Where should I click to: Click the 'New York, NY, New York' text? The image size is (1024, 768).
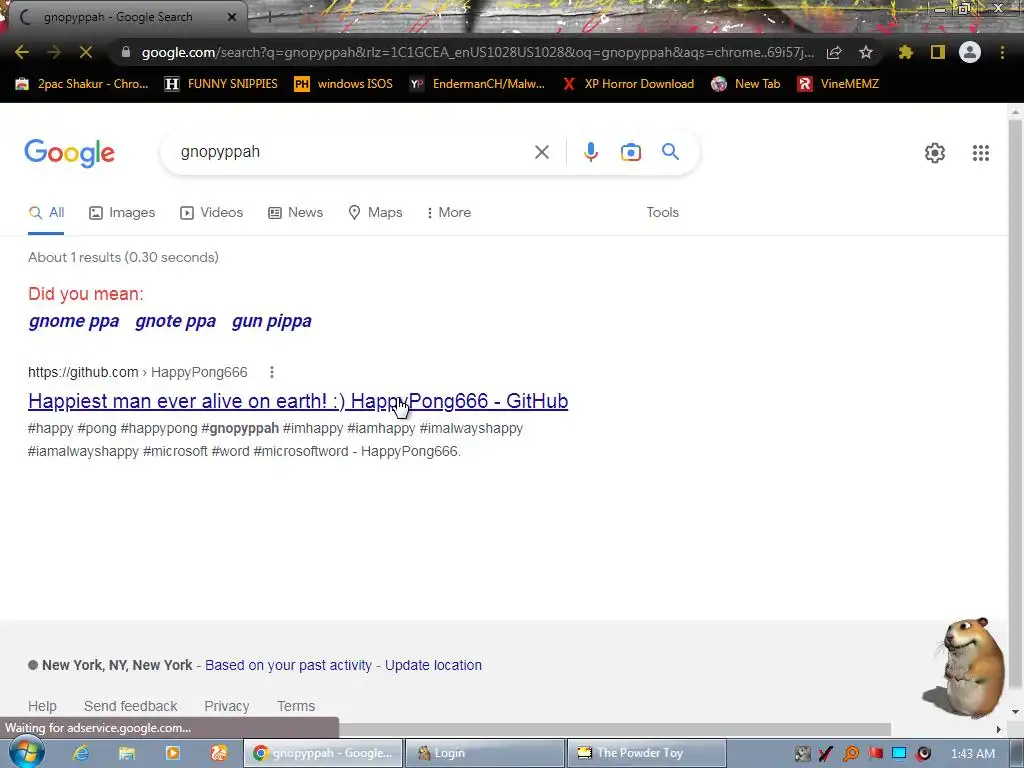[x=117, y=665]
